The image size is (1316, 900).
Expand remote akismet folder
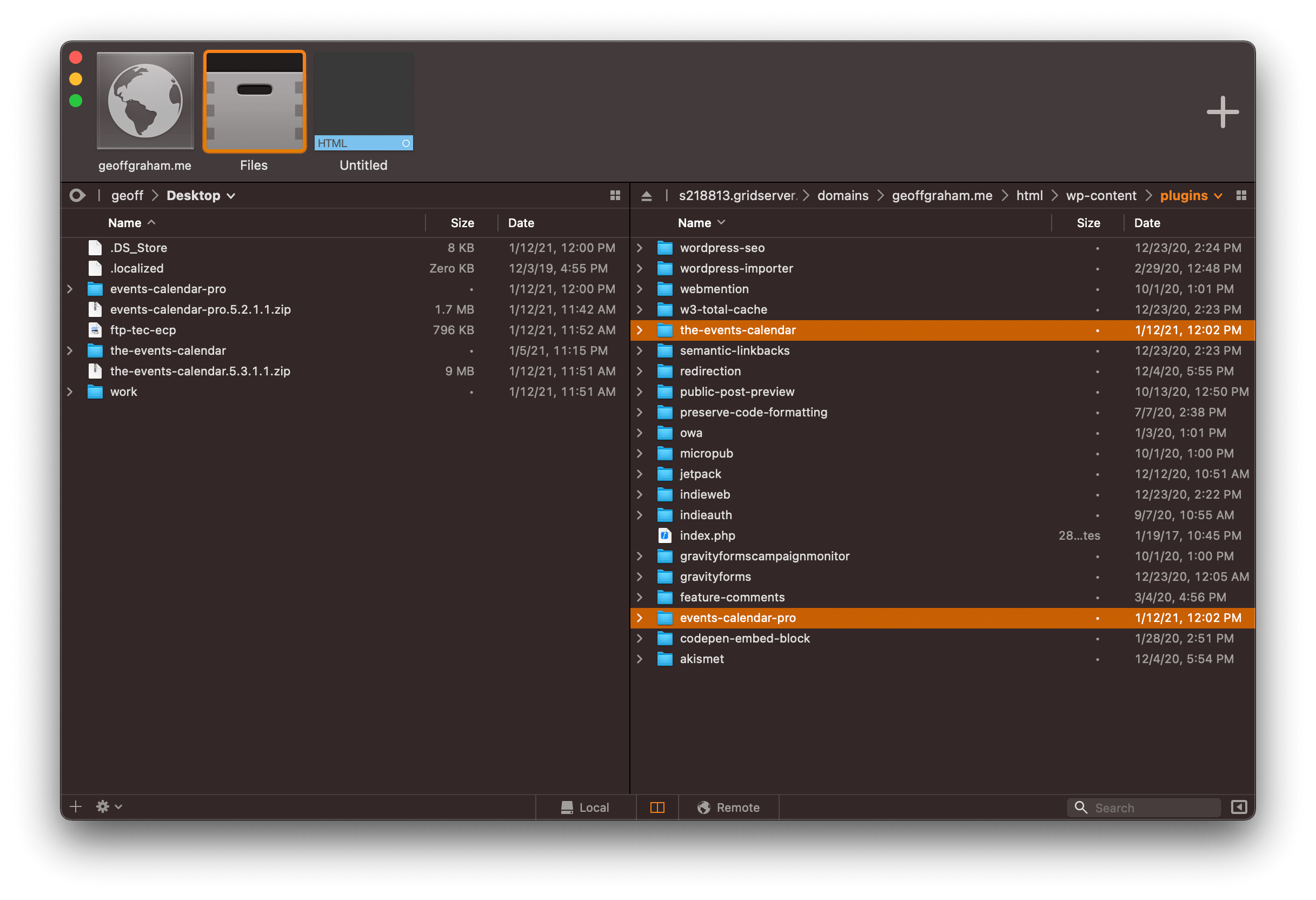(639, 659)
